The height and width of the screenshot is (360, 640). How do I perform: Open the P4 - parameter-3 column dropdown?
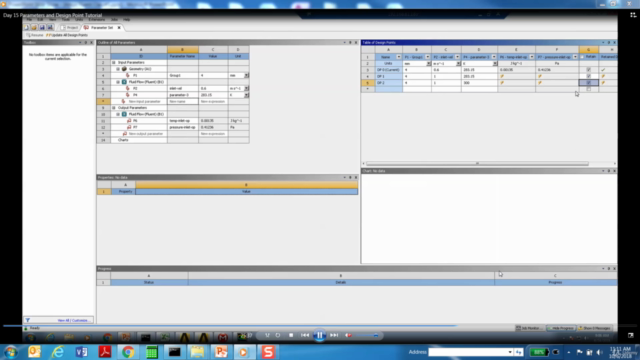(494, 57)
